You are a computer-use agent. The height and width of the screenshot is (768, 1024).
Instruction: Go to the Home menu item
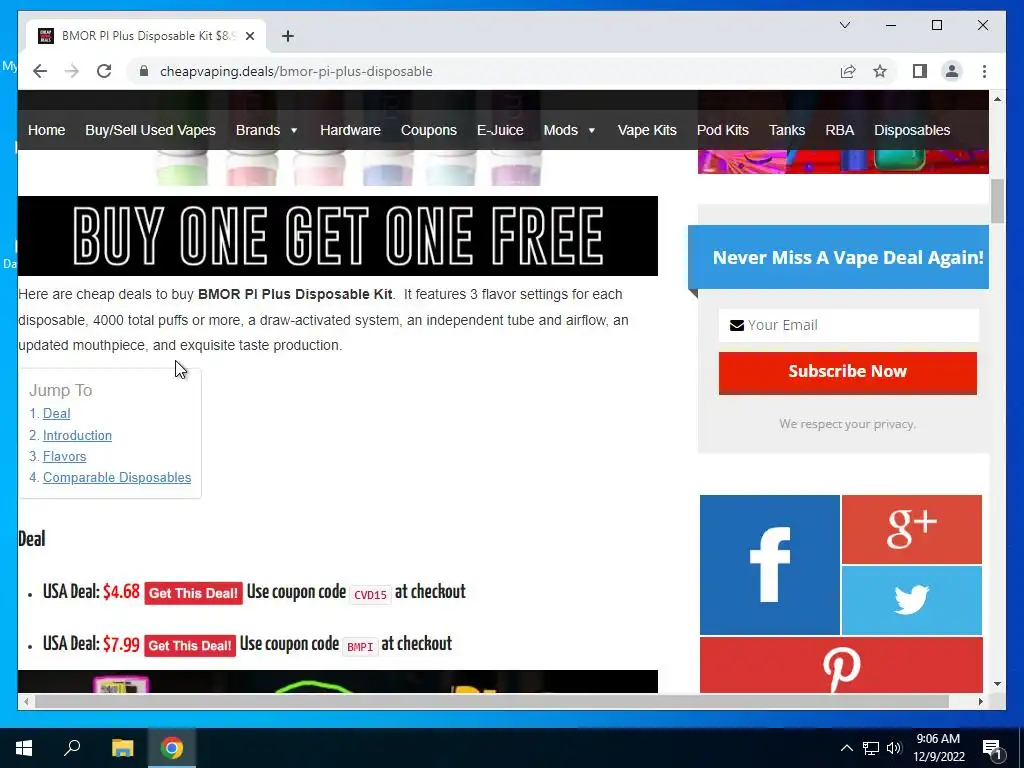click(46, 130)
